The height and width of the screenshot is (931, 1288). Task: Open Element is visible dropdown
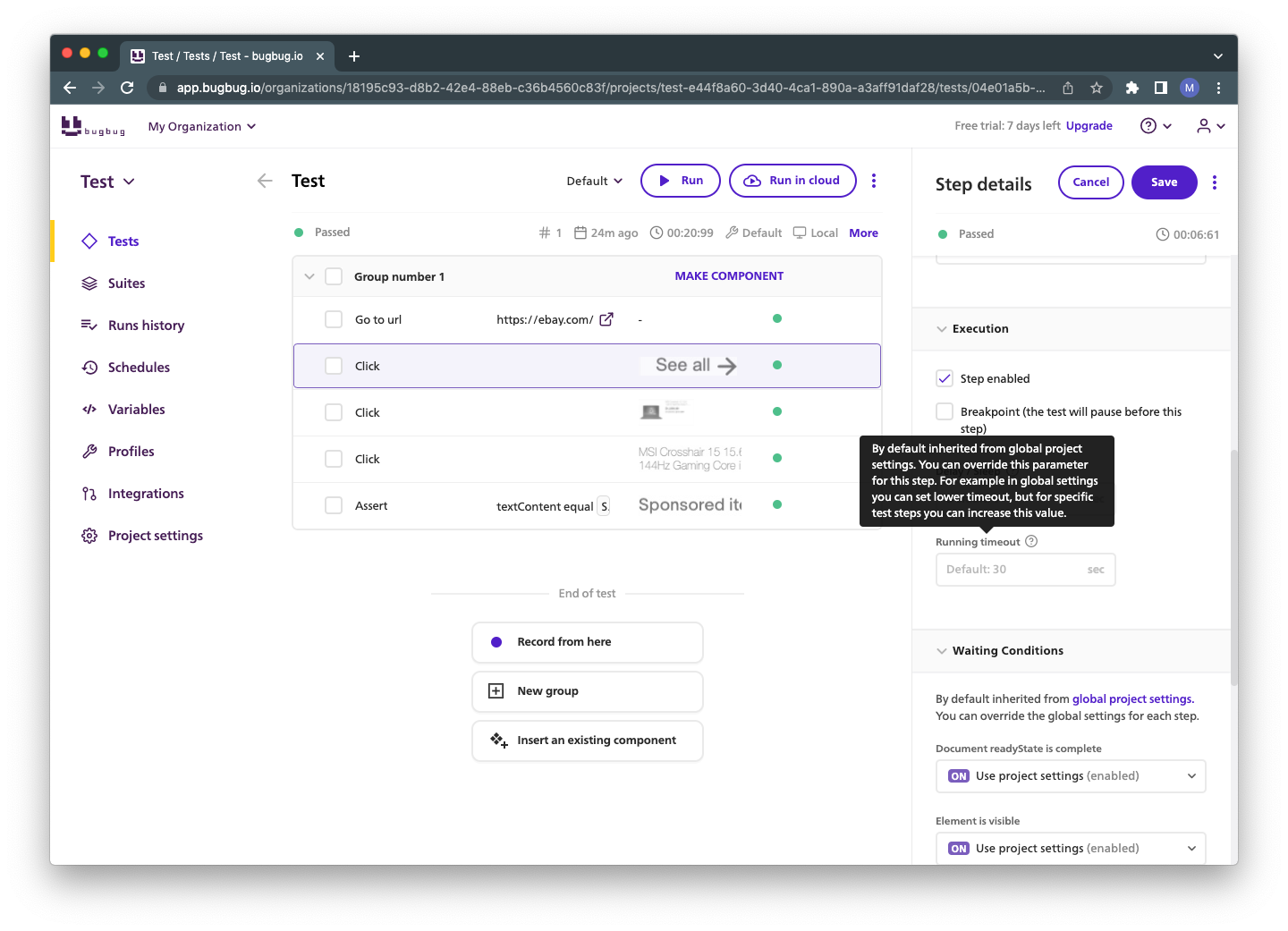pyautogui.click(x=1071, y=849)
